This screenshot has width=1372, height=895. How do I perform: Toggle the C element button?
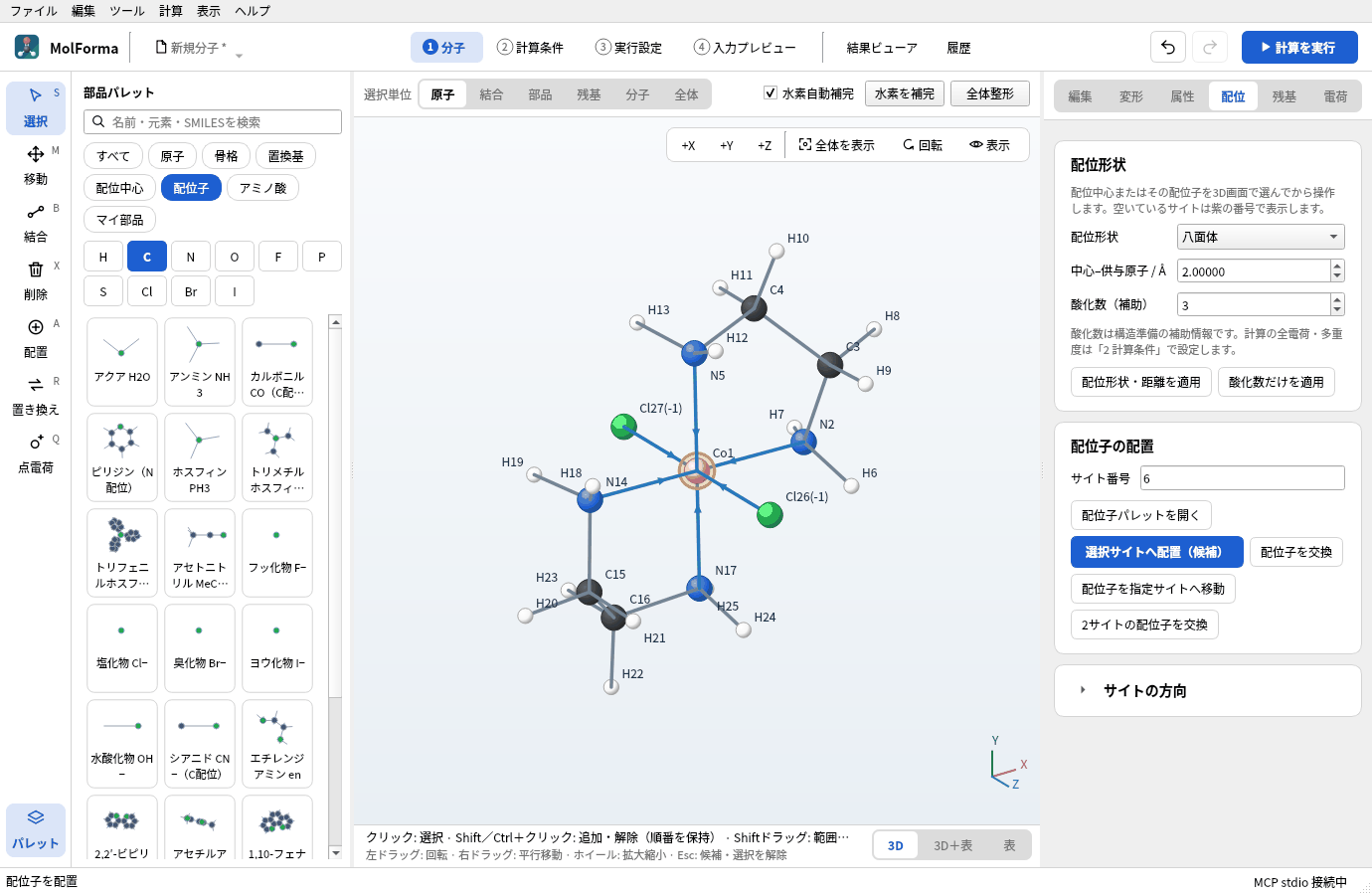pos(147,257)
